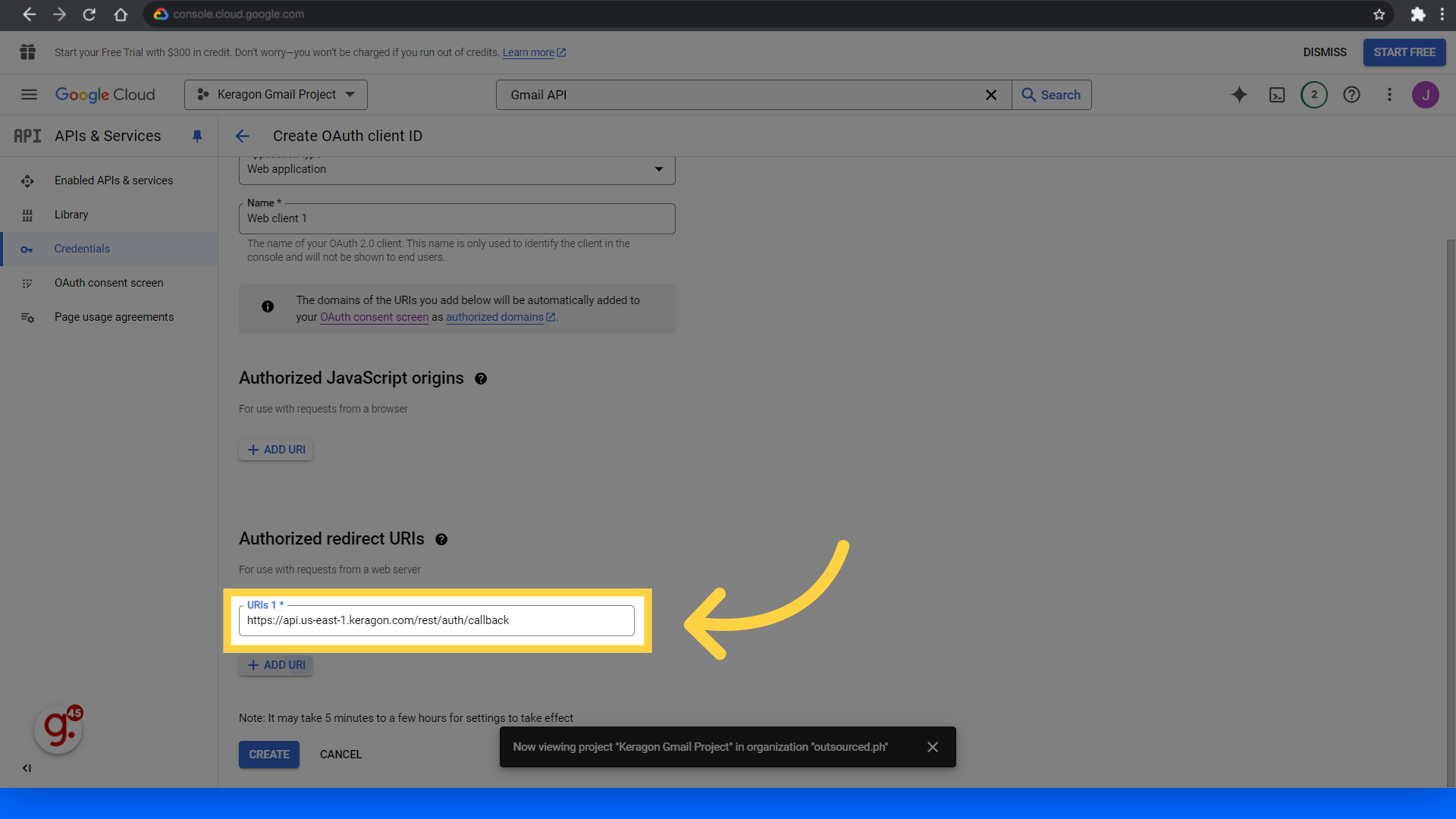The image size is (1456, 819).
Task: Go back from Create OAuth client ID
Action: click(x=243, y=136)
